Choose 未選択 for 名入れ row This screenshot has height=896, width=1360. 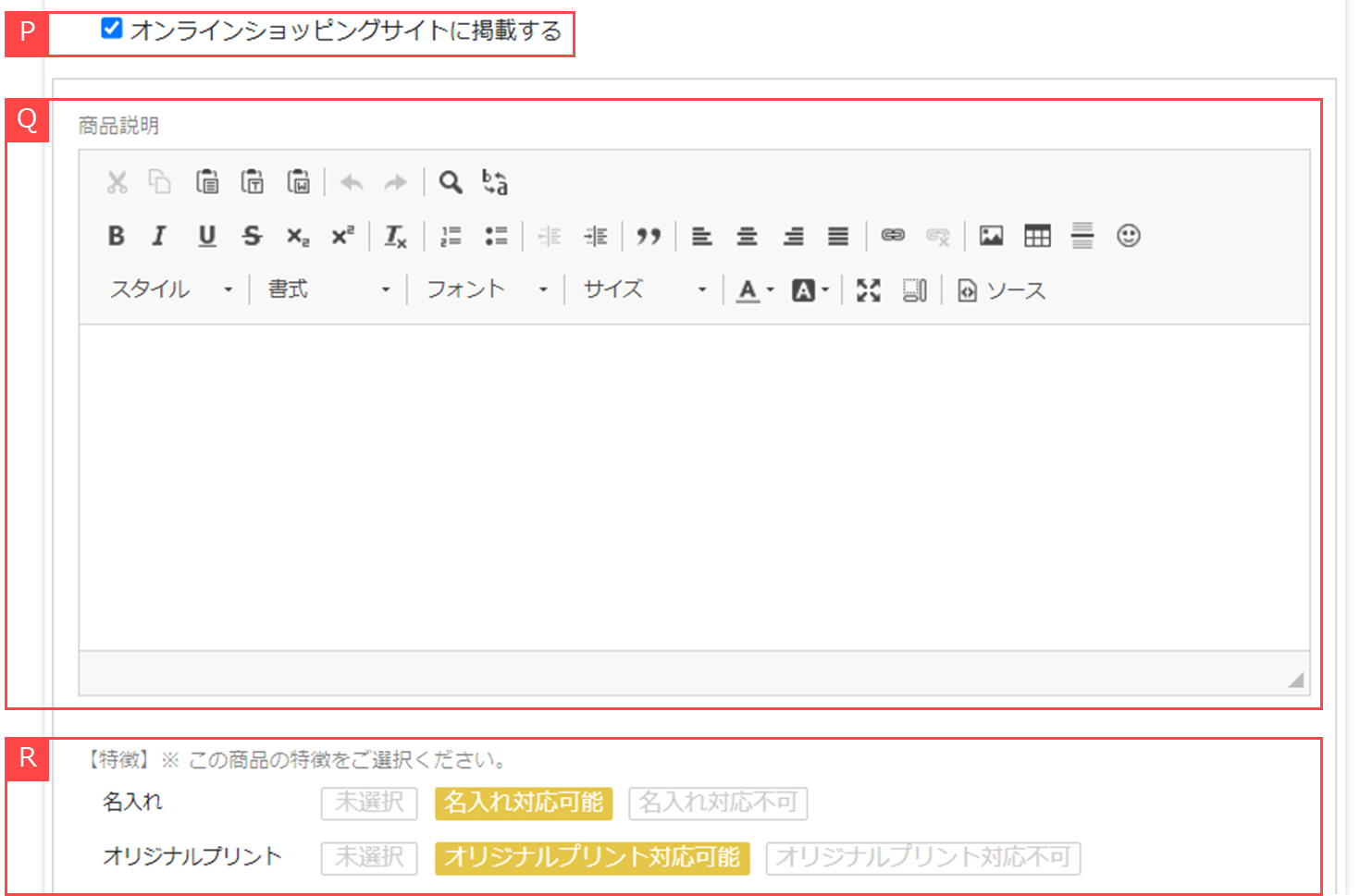pos(369,803)
